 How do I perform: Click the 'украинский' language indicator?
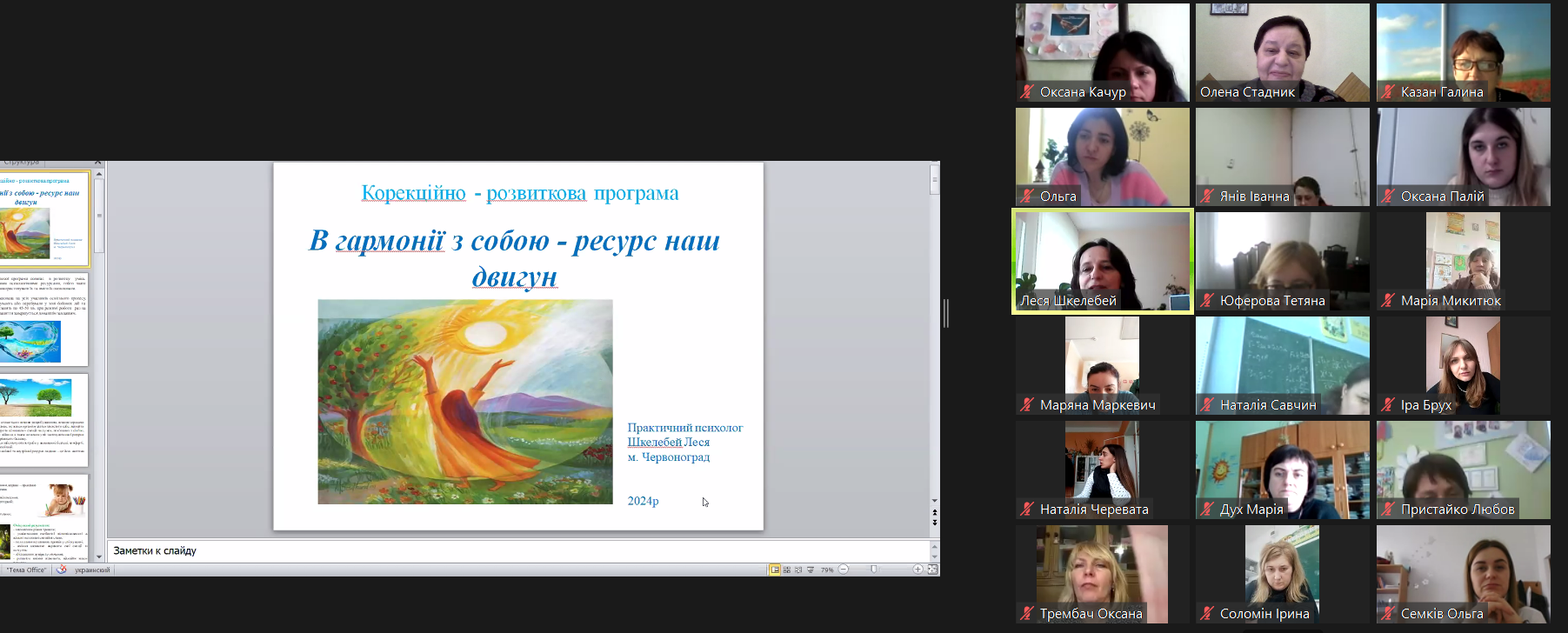point(92,570)
